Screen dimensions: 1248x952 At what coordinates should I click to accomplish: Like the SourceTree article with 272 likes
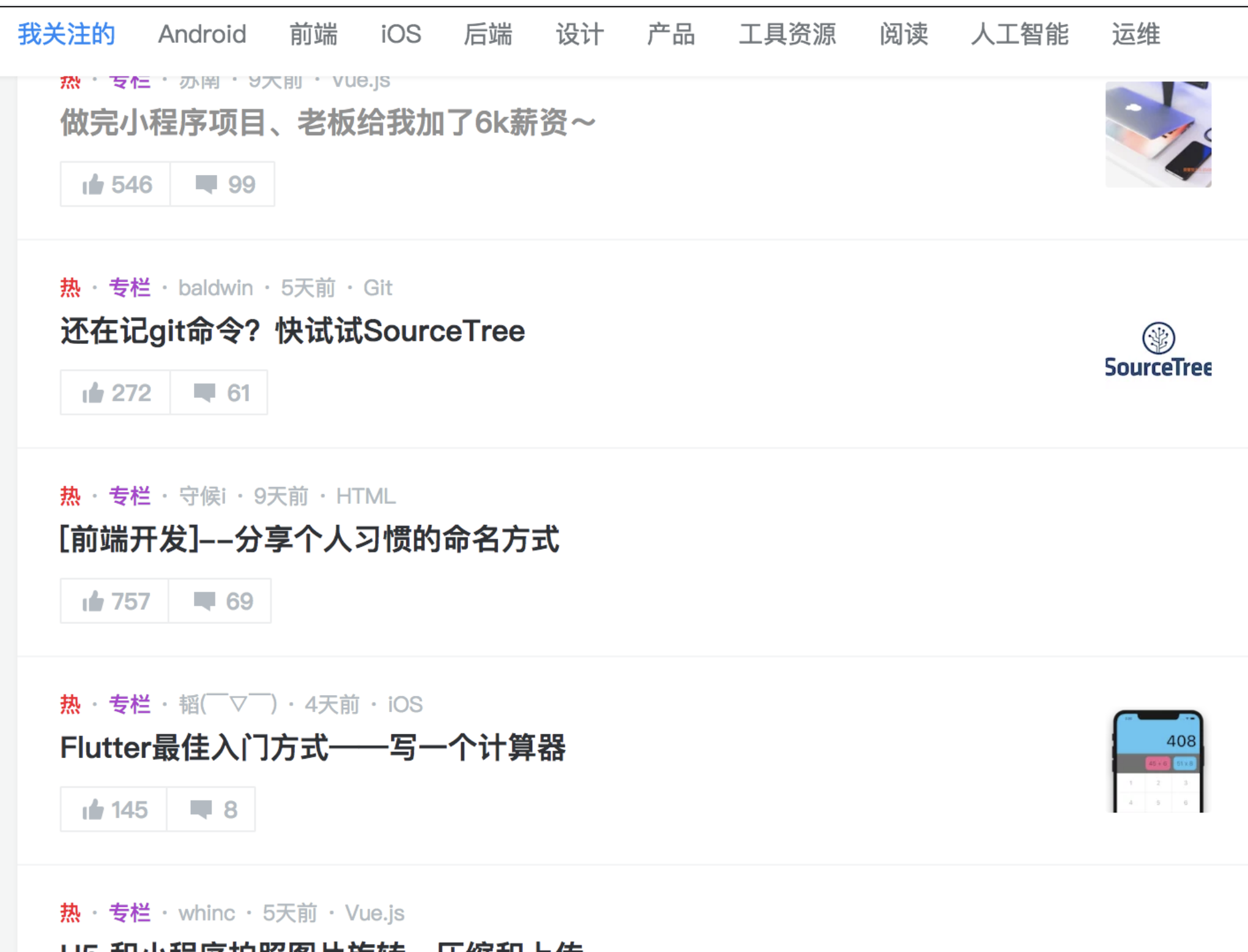[116, 392]
